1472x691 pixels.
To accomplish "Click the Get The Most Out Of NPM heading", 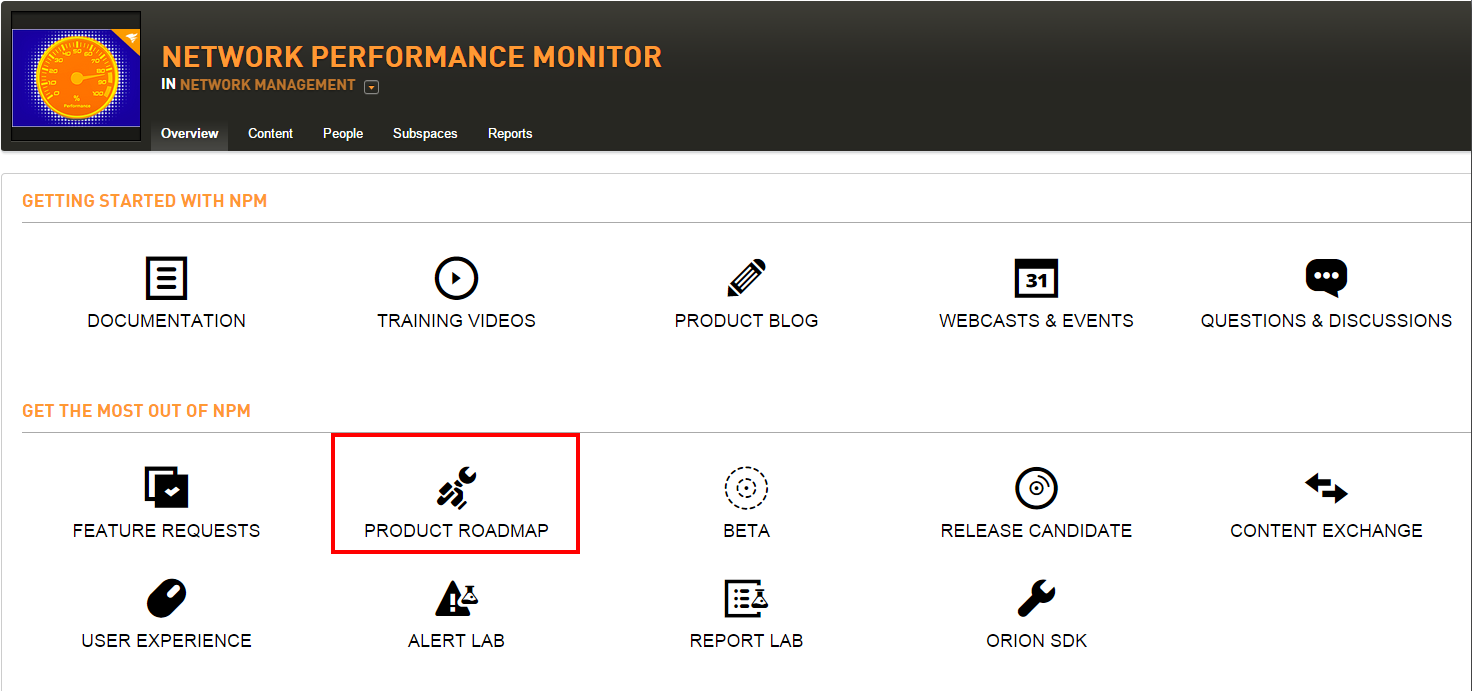I will coord(136,411).
